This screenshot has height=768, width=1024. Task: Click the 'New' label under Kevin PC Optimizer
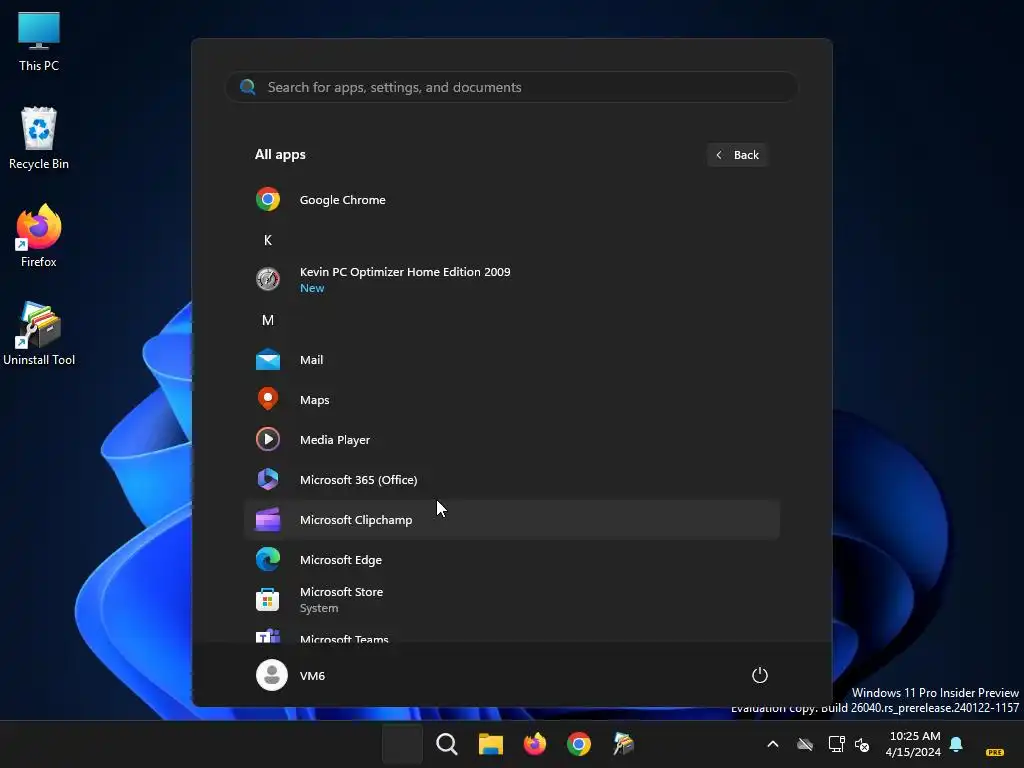(312, 288)
